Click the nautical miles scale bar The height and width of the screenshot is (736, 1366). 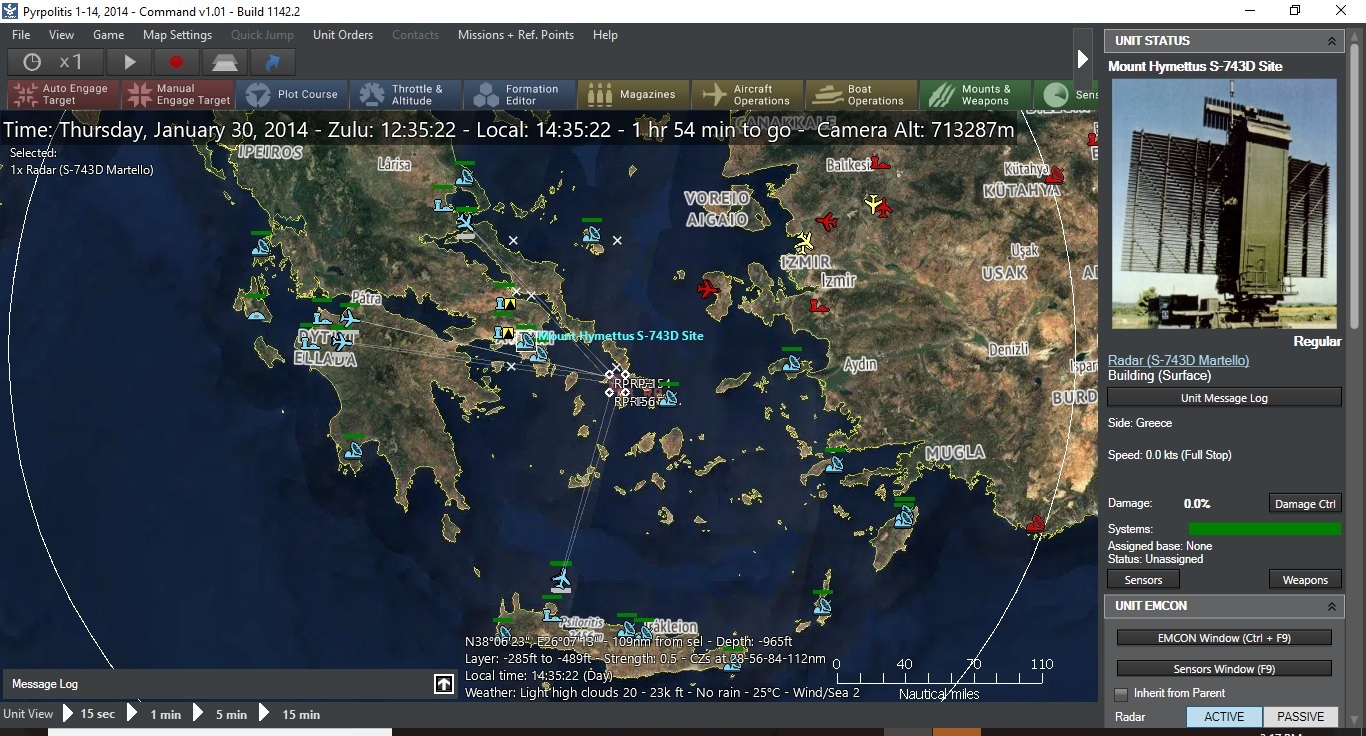pos(939,679)
